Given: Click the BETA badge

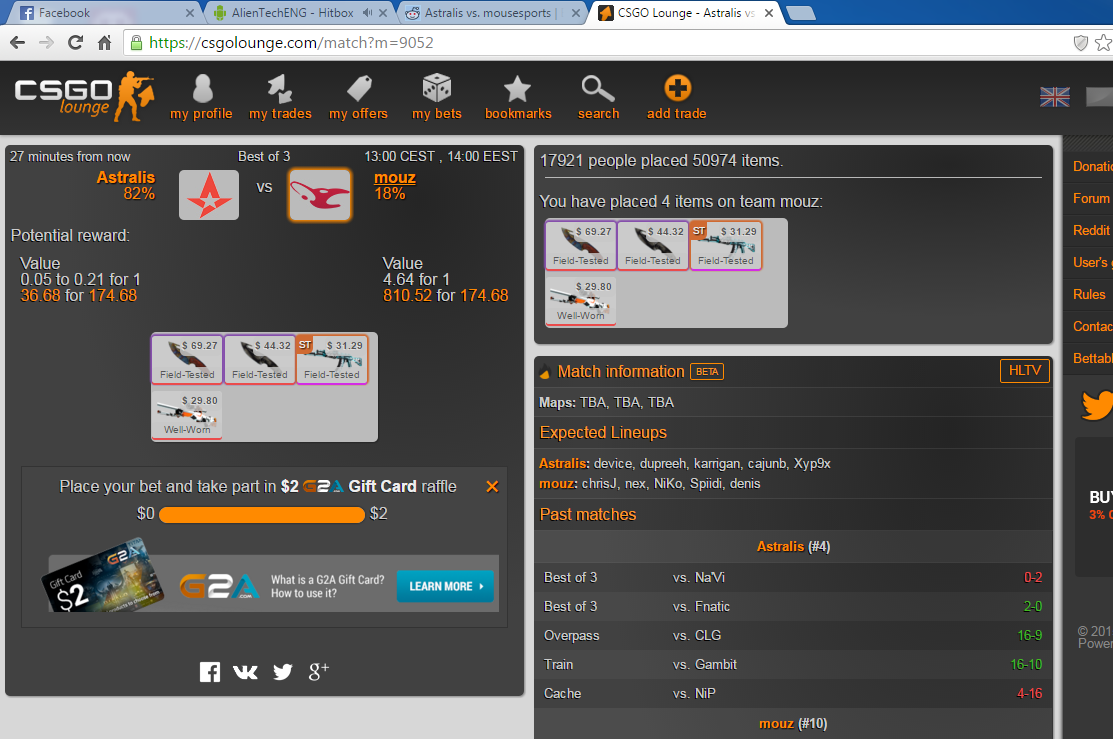Looking at the screenshot, I should (707, 371).
